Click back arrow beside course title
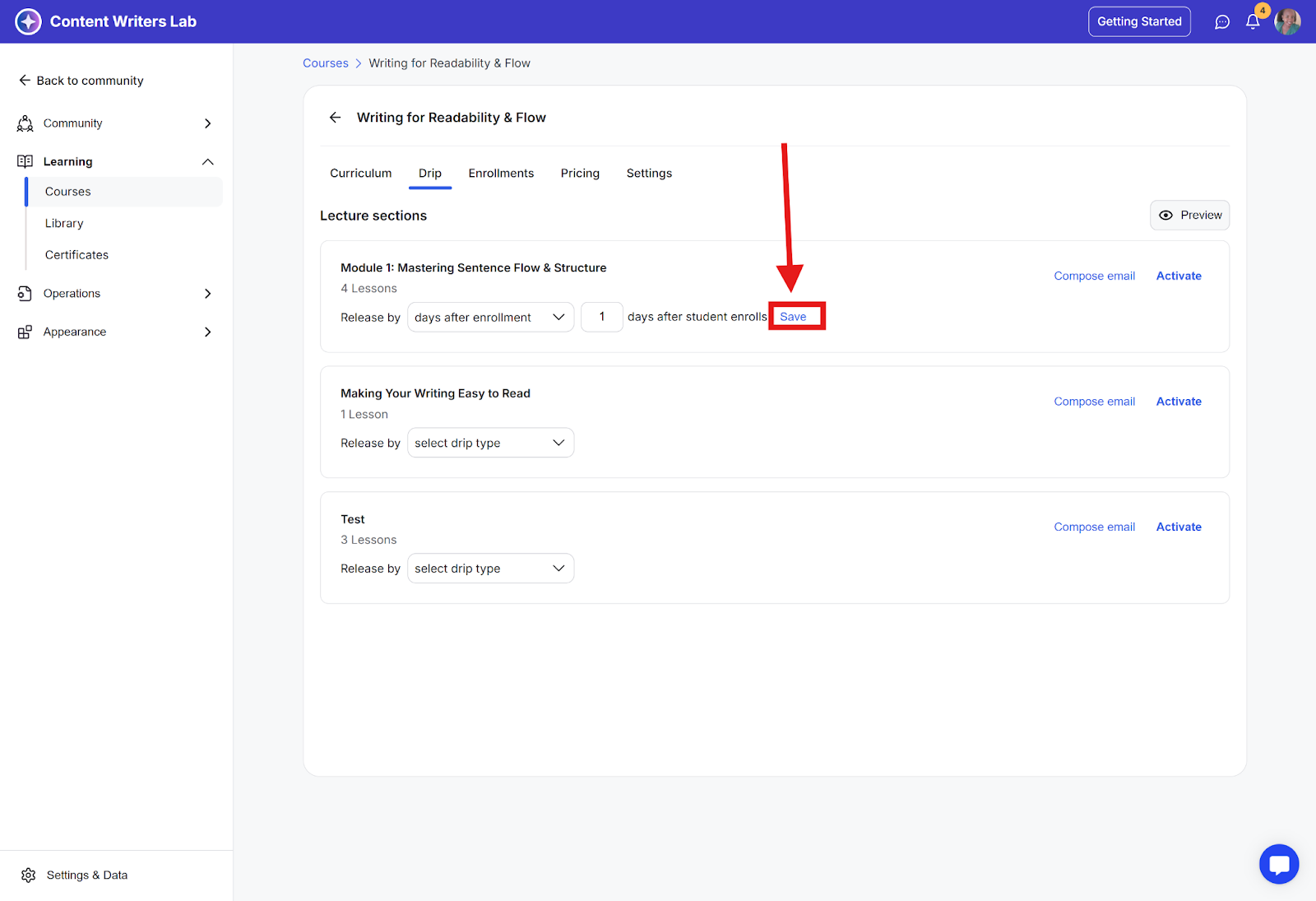Image resolution: width=1316 pixels, height=901 pixels. pyautogui.click(x=335, y=118)
